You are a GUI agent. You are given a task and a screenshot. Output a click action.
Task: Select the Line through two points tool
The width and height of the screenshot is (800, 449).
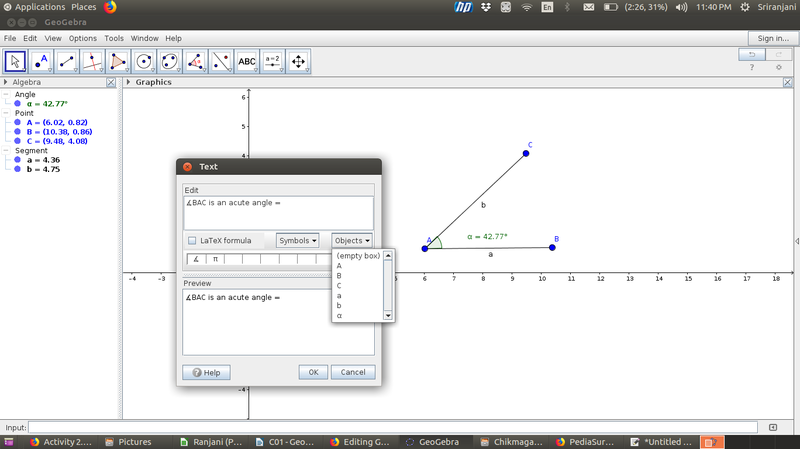coord(67,62)
